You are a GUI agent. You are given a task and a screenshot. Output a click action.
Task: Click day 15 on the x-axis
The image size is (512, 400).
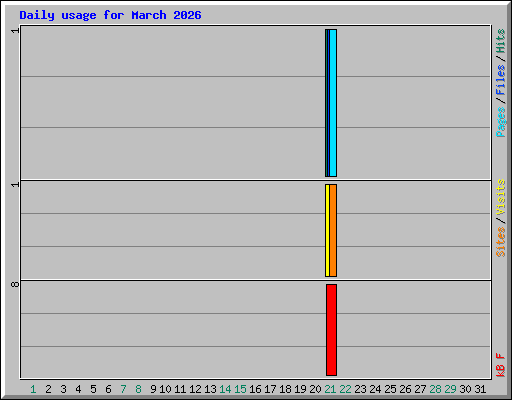[240, 389]
